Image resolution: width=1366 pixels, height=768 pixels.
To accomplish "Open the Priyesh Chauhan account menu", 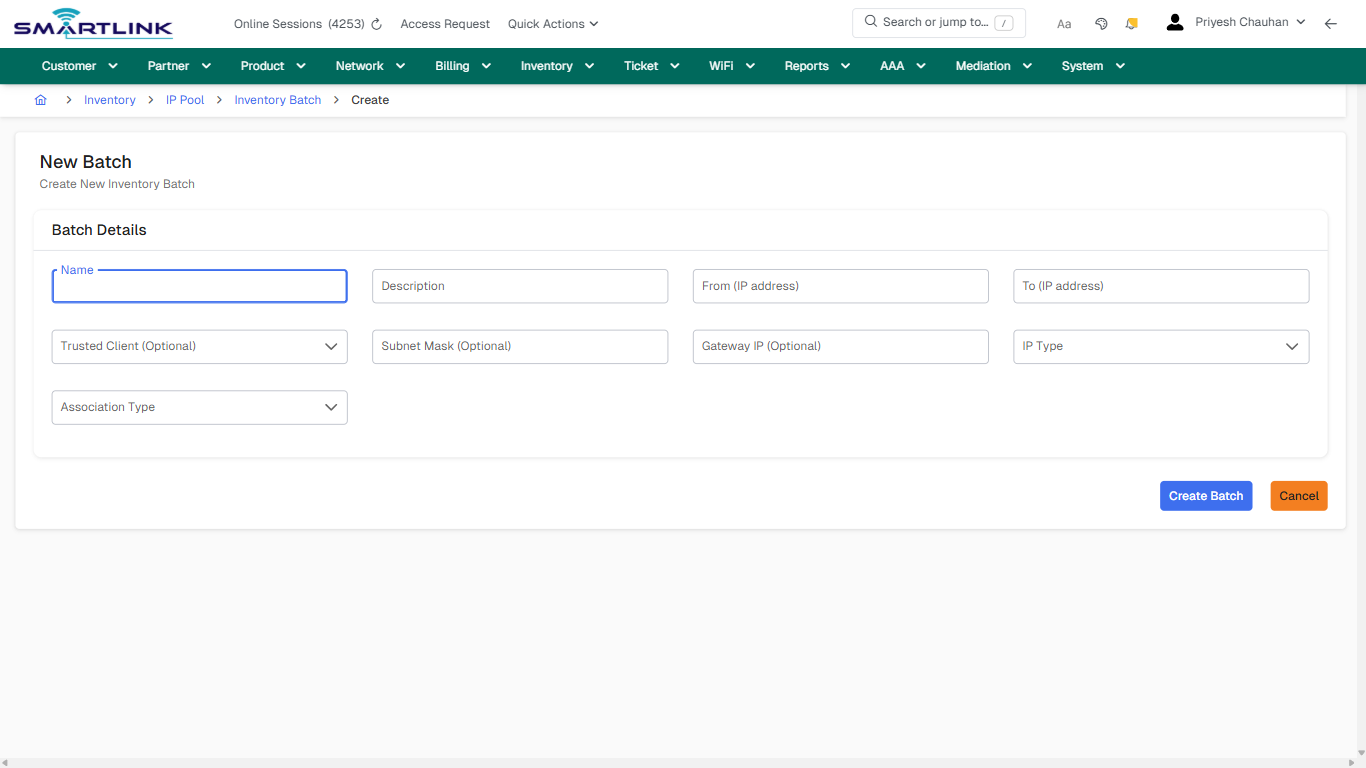I will (1240, 21).
